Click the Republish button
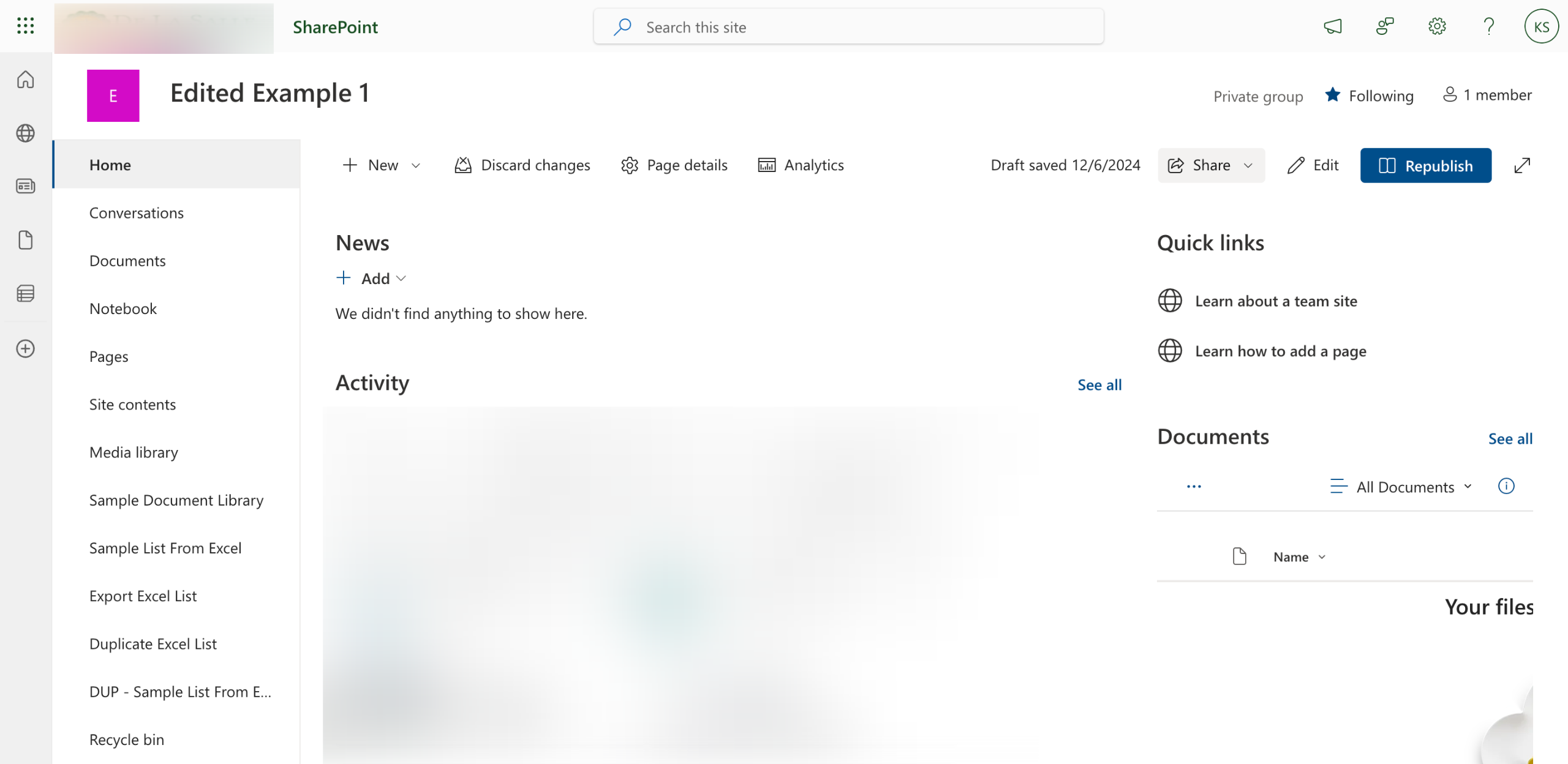 (x=1425, y=165)
